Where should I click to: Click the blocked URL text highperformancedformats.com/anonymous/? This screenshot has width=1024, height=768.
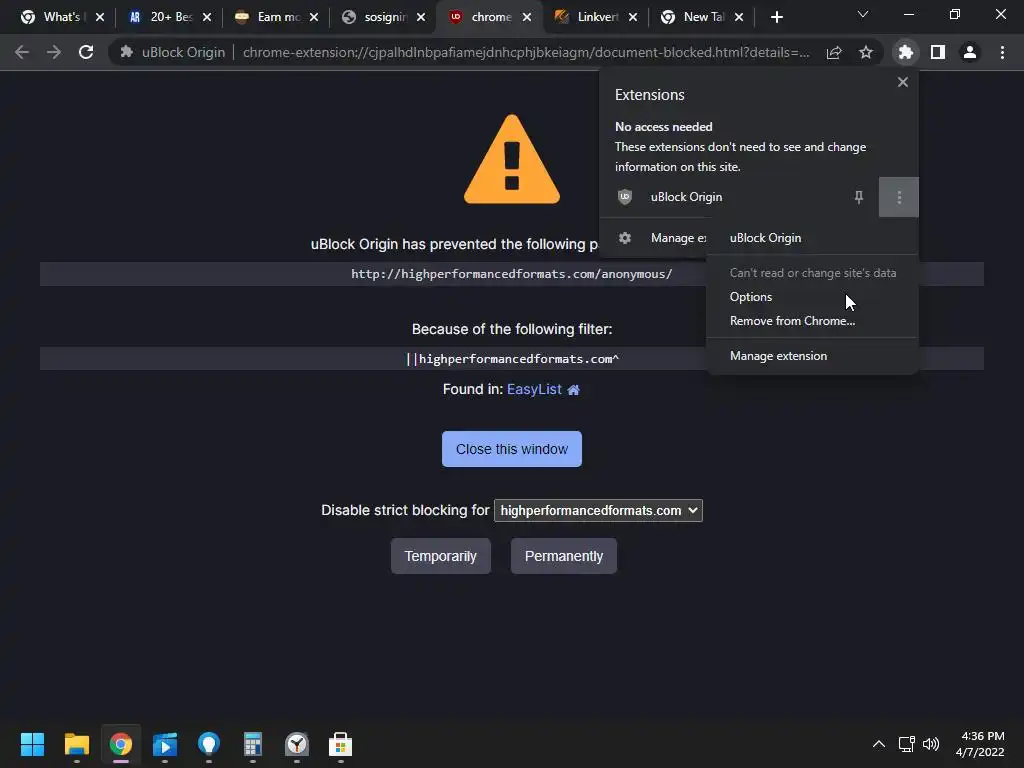[511, 274]
